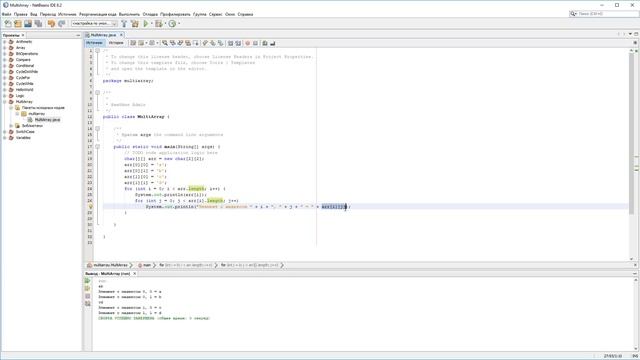
Task: Start macro recording with red circle icon
Action: click(x=247, y=43)
